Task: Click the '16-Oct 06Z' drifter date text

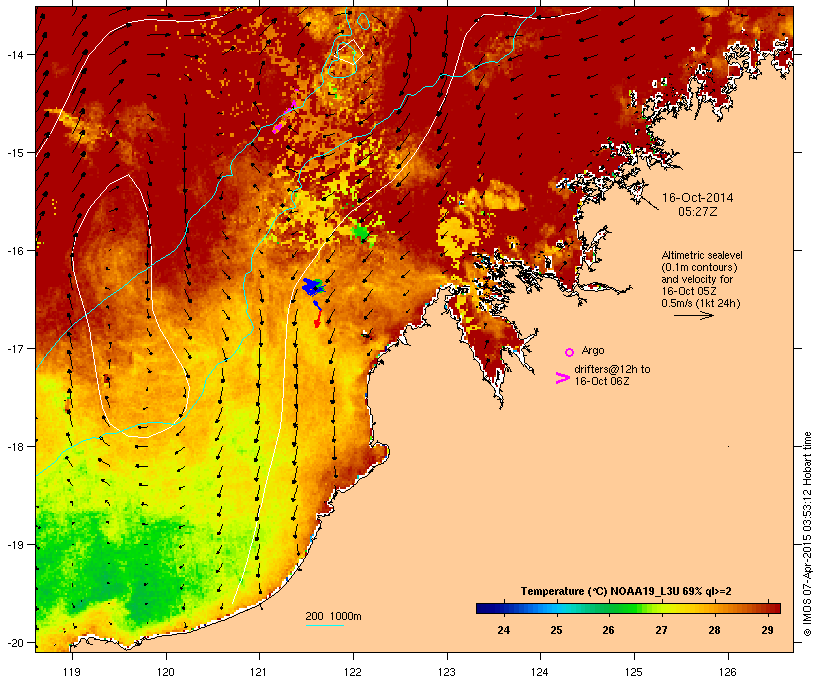Action: 602,381
